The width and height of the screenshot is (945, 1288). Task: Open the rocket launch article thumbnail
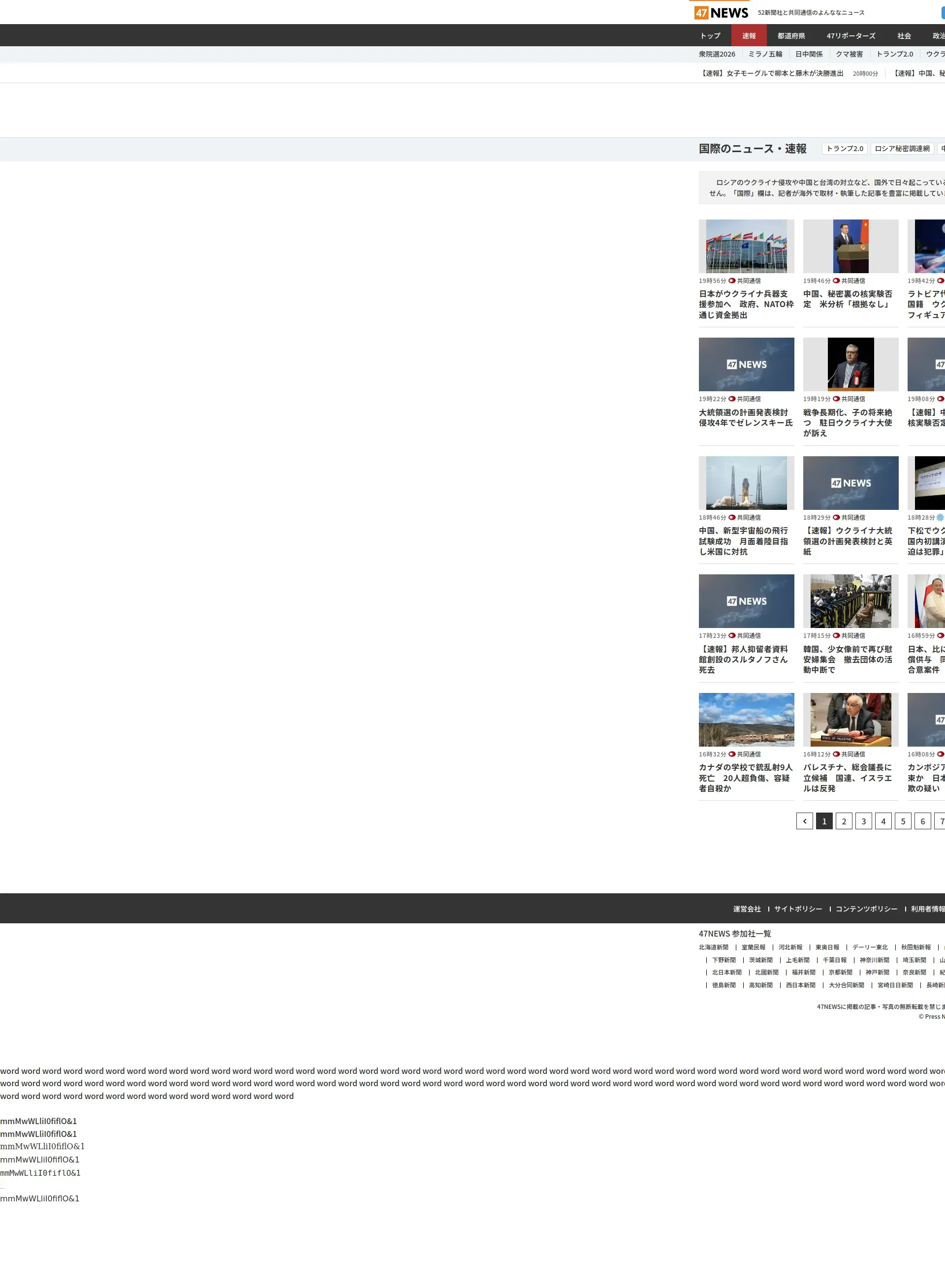click(x=746, y=483)
